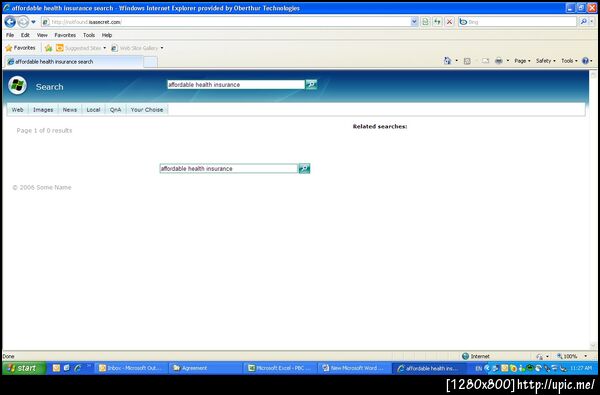
Task: Click the Outlook quick launch icon
Action: tap(56, 368)
